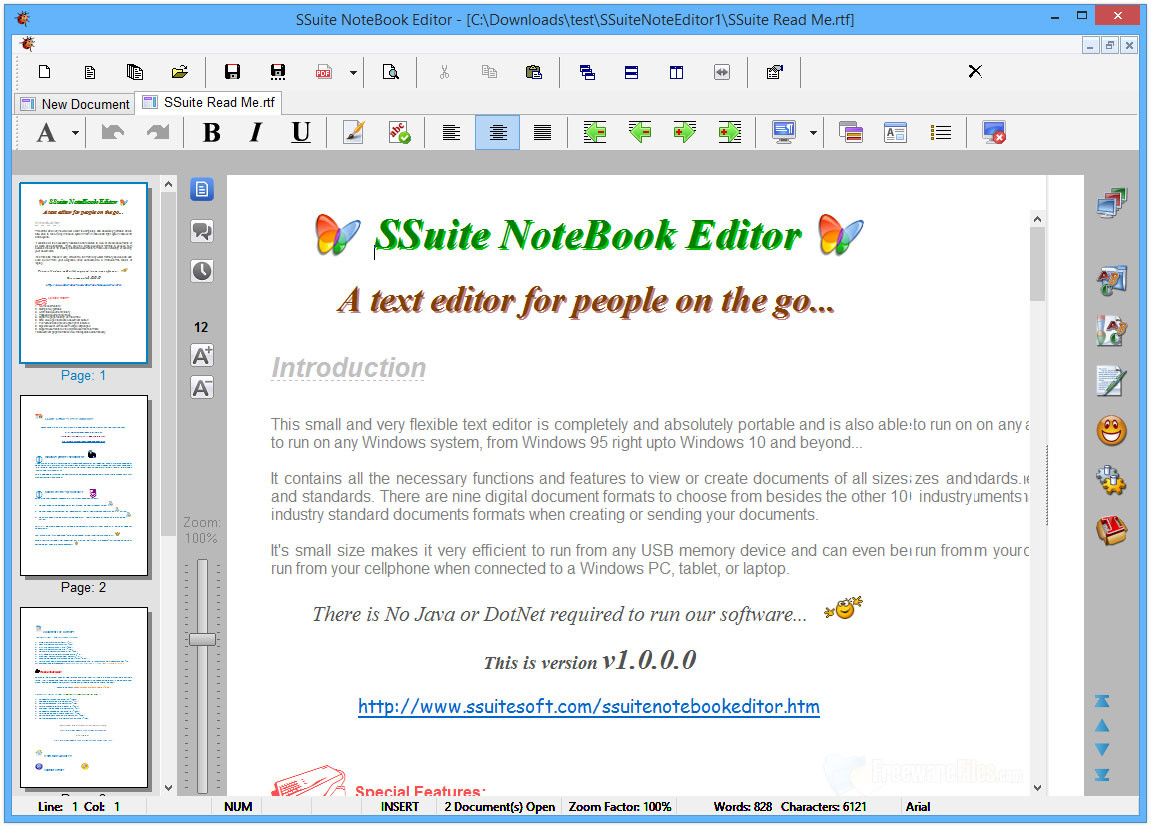Viewport: 1151px width, 827px height.
Task: Tile the windows vertically
Action: click(x=676, y=72)
